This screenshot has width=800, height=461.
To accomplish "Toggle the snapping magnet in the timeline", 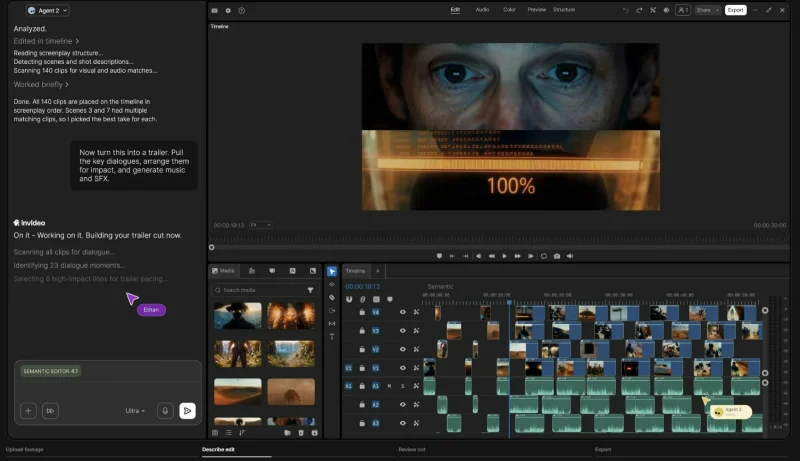I will [x=349, y=299].
